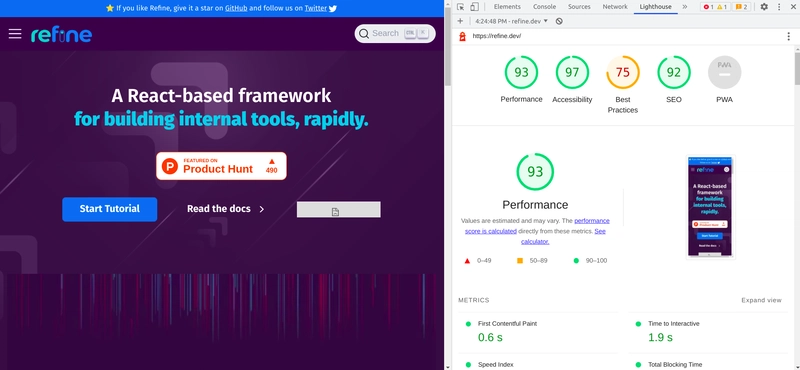800x370 pixels.
Task: Open the Lighthouse report tools menu
Action: [789, 36]
